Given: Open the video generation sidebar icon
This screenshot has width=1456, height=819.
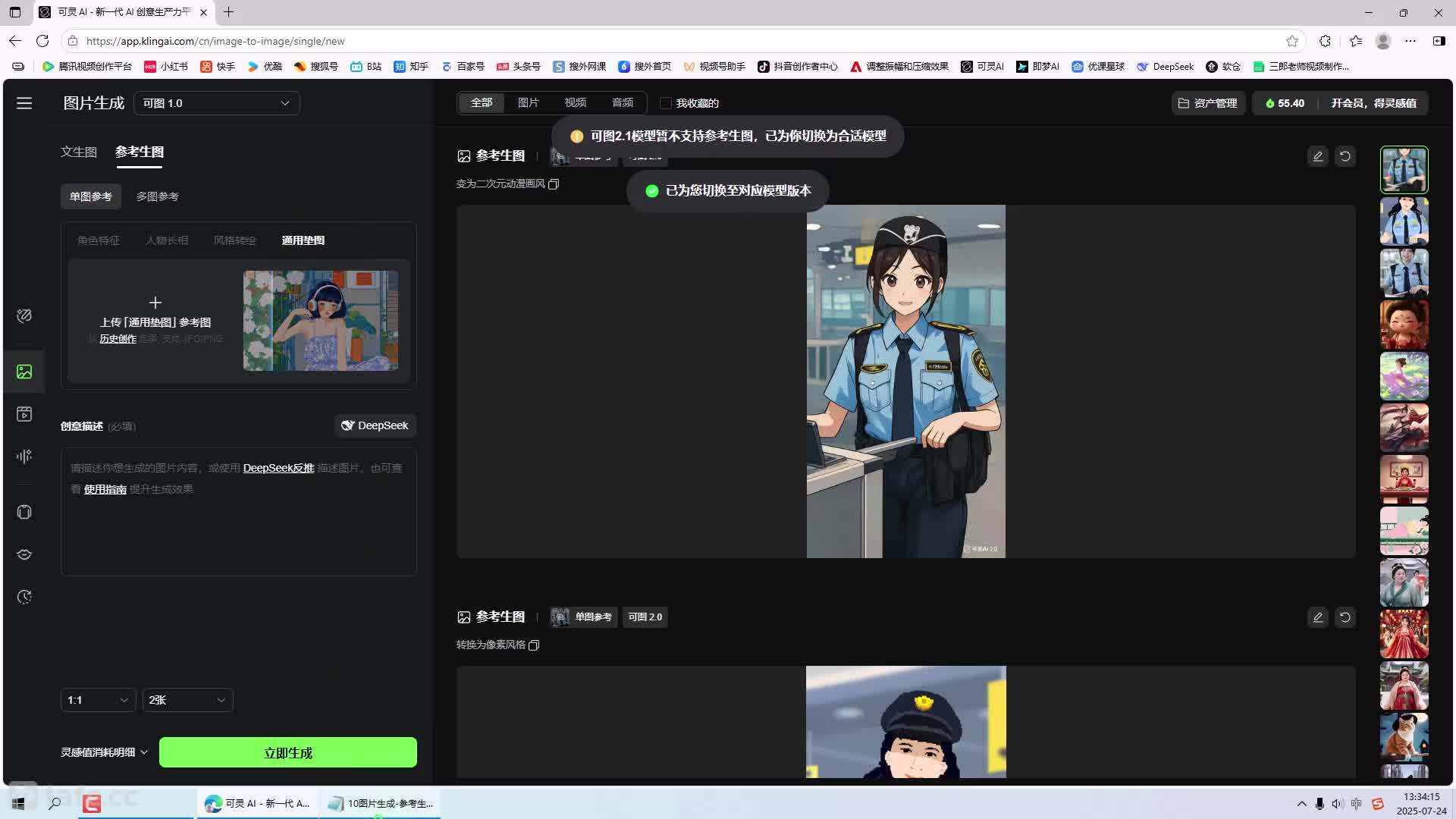Looking at the screenshot, I should pyautogui.click(x=24, y=414).
